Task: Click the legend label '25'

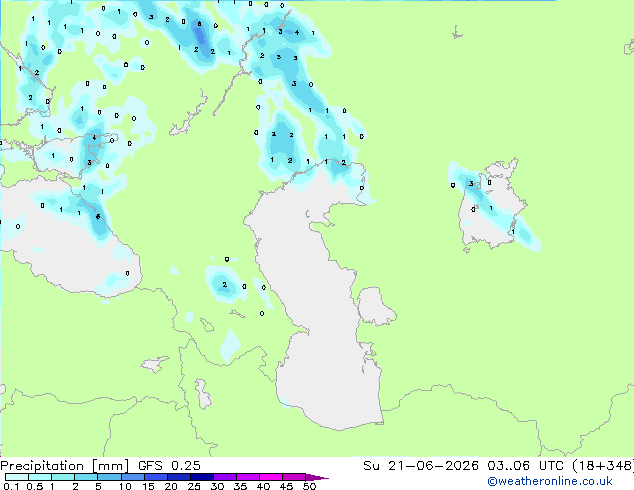Action: pyautogui.click(x=194, y=486)
